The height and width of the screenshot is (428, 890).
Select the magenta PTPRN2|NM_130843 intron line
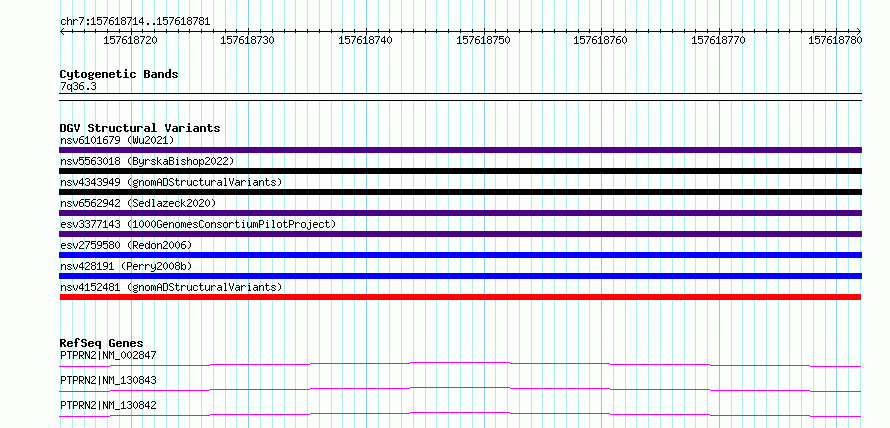click(461, 389)
